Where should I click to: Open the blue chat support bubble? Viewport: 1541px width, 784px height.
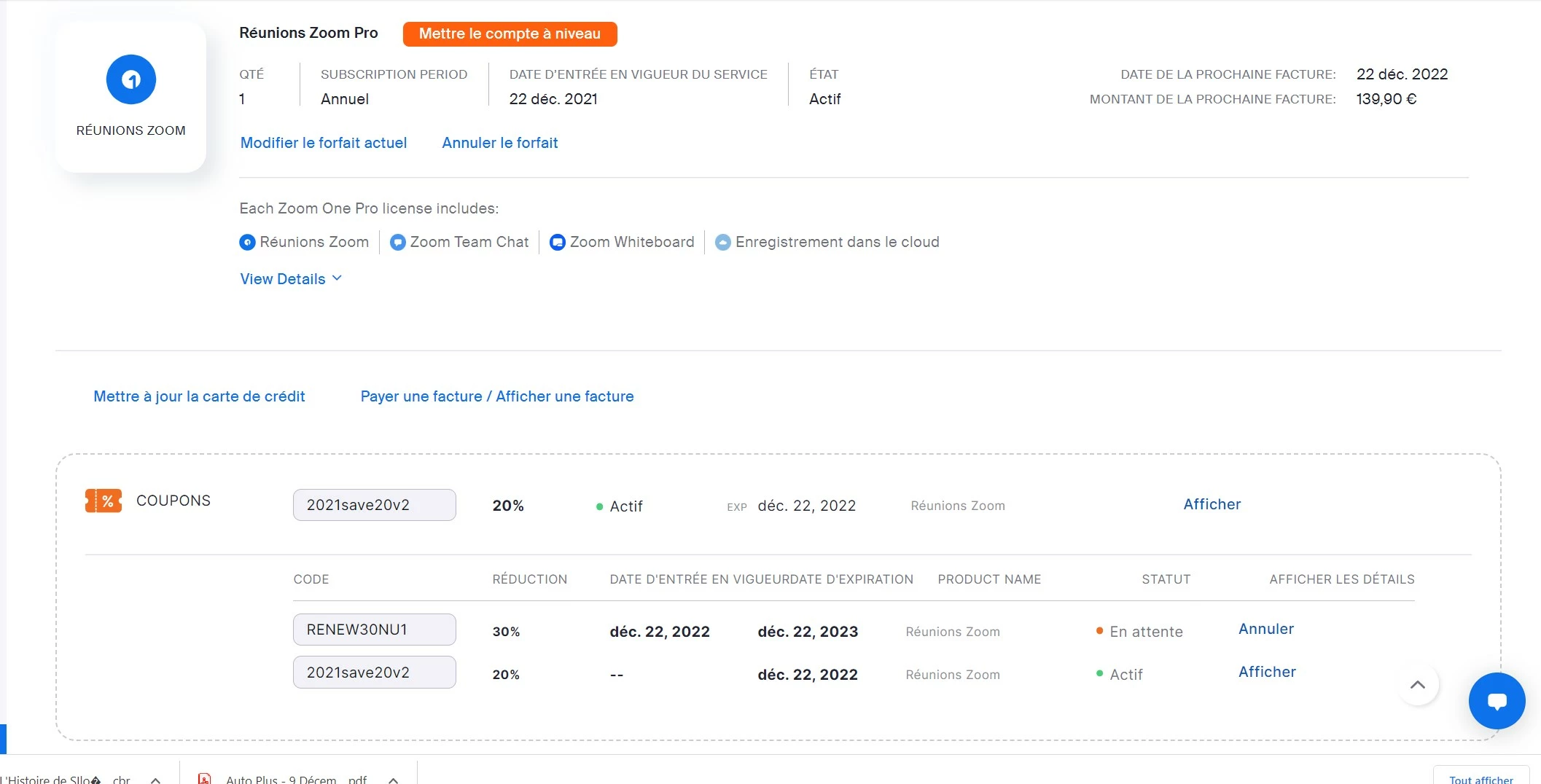click(x=1497, y=701)
